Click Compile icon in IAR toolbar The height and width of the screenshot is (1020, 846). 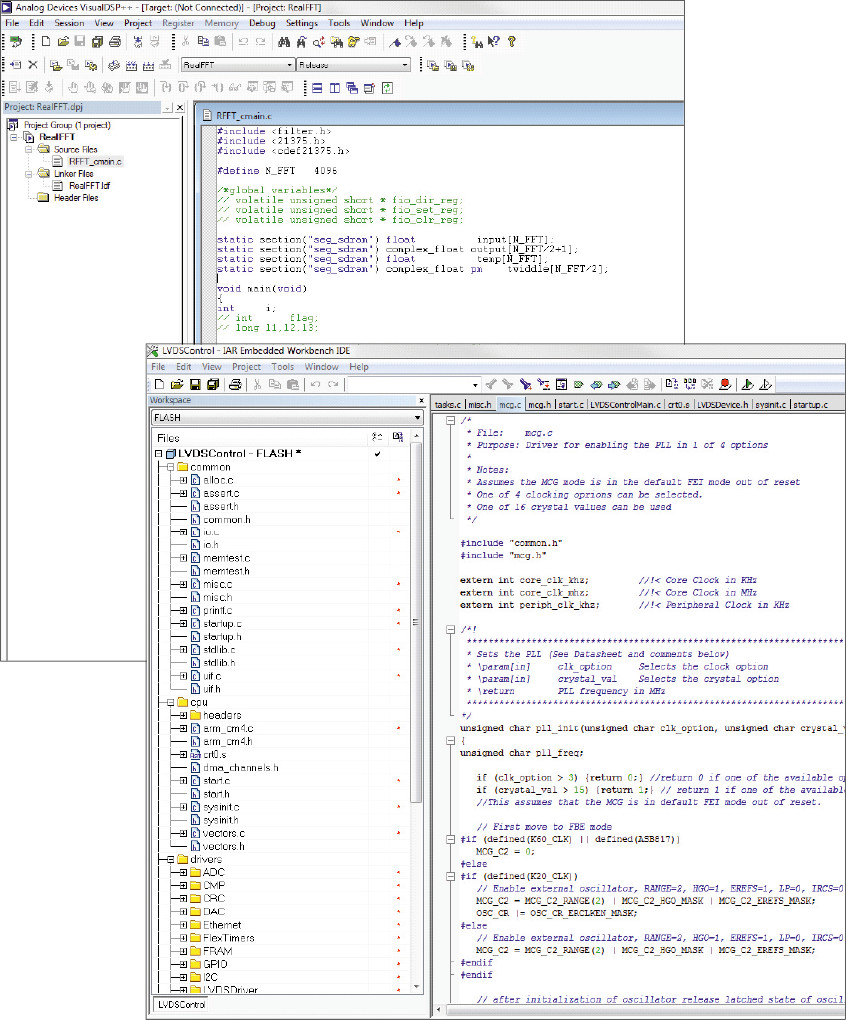(672, 384)
